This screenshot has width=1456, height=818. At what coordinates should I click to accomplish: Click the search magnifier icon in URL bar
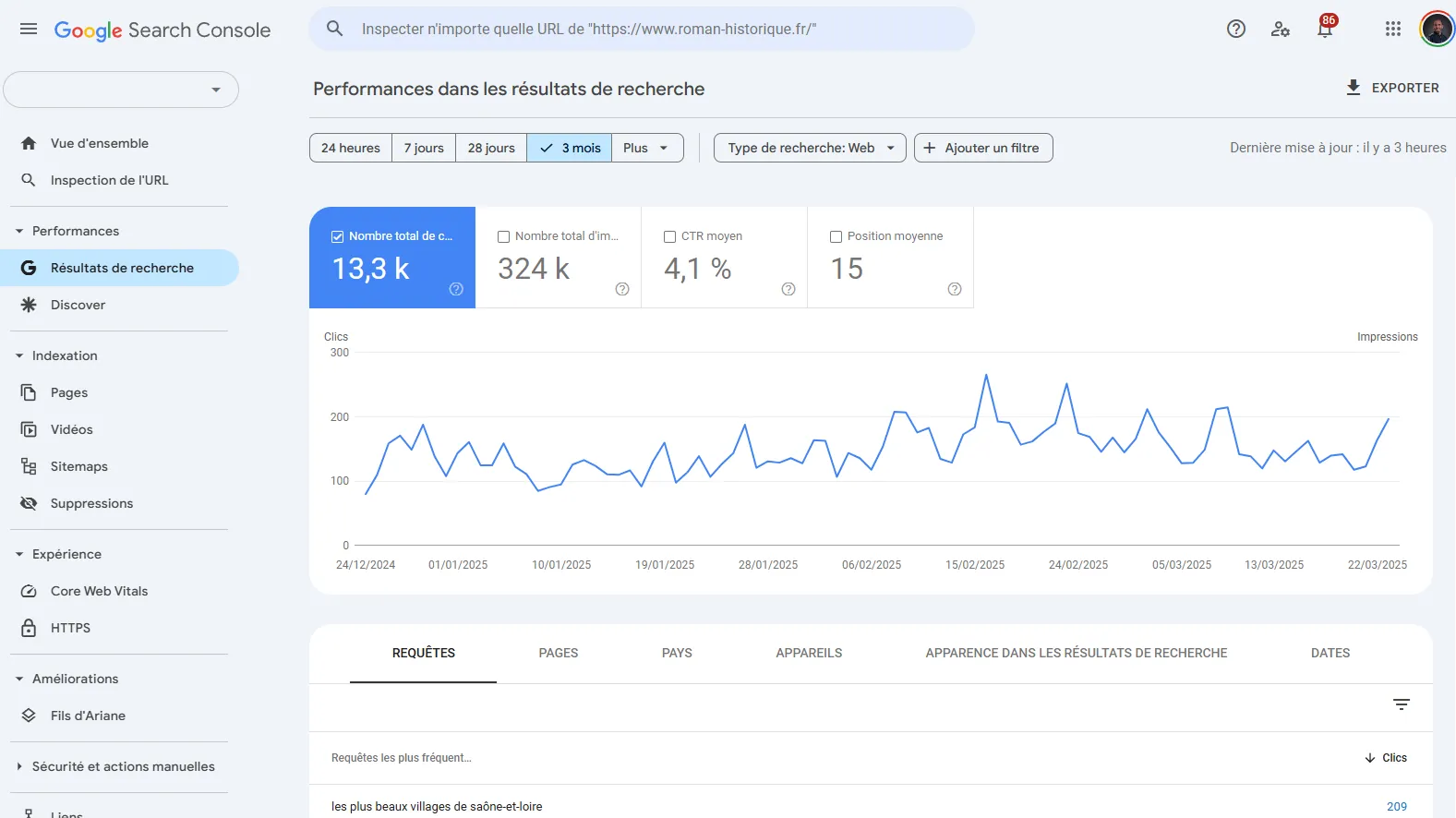click(x=335, y=29)
